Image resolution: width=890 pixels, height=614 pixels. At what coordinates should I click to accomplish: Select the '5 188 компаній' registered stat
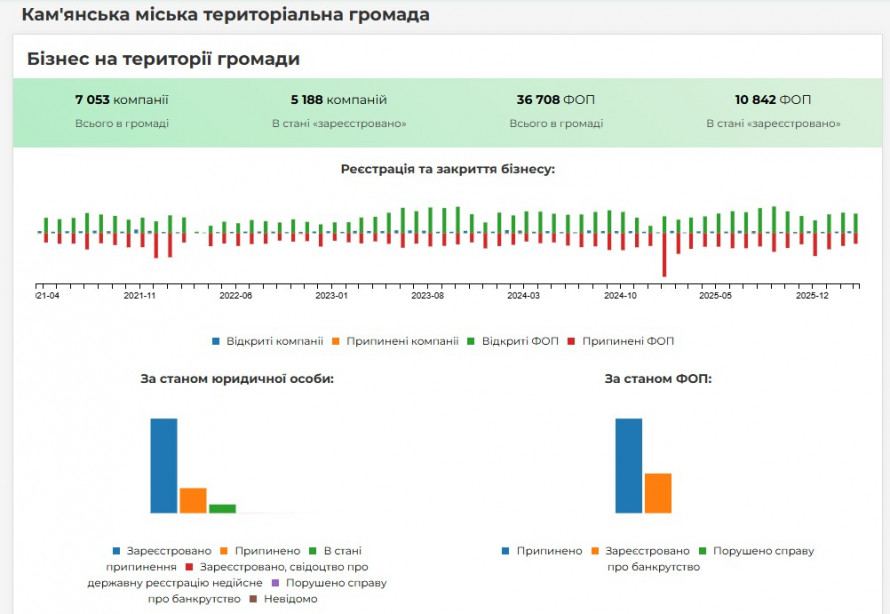coord(339,100)
